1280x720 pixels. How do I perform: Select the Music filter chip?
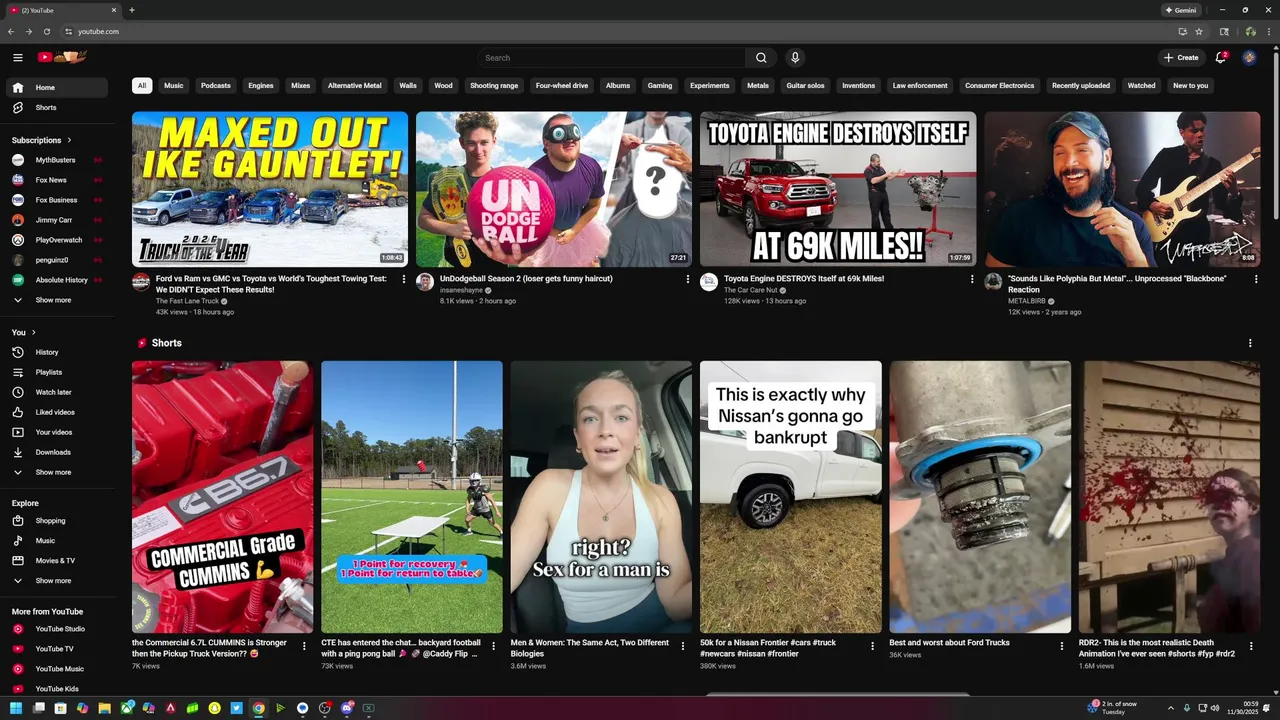click(x=174, y=86)
